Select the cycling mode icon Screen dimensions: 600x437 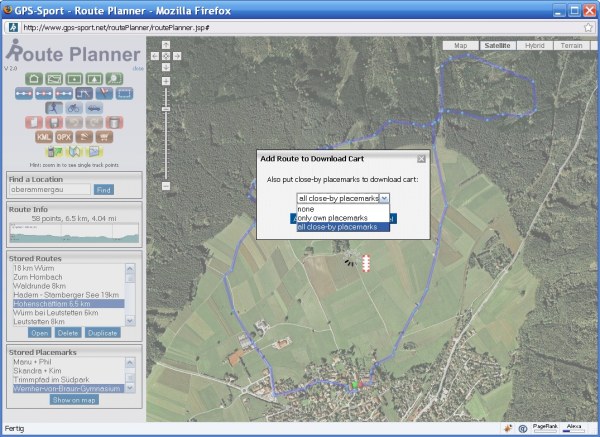coord(74,107)
